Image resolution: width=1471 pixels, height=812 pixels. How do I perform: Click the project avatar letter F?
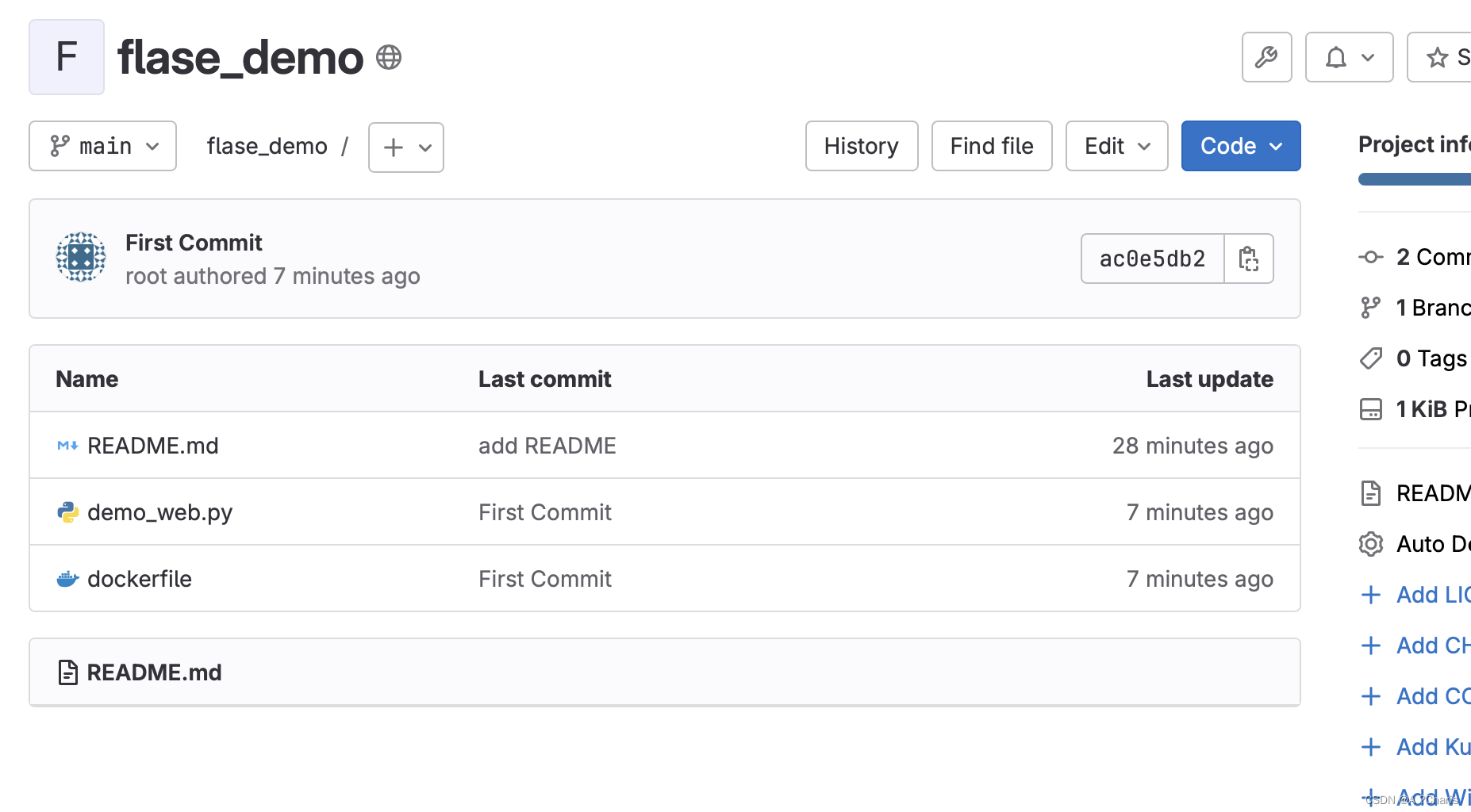[x=66, y=56]
